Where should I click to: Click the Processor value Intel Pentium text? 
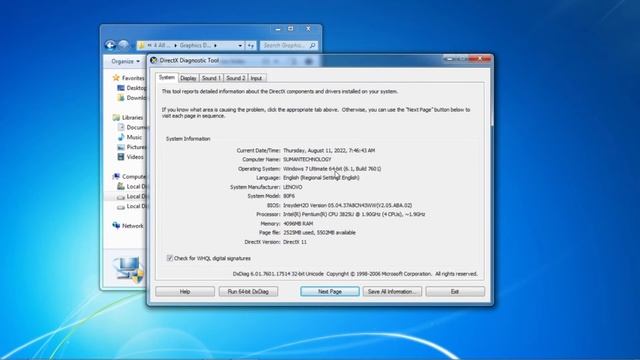click(x=354, y=214)
